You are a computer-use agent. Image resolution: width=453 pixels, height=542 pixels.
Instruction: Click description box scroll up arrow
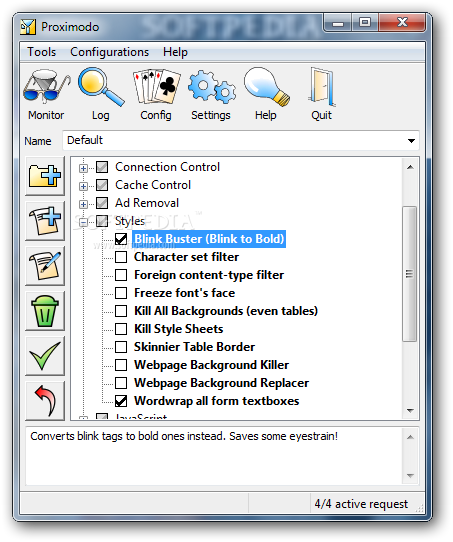point(410,438)
